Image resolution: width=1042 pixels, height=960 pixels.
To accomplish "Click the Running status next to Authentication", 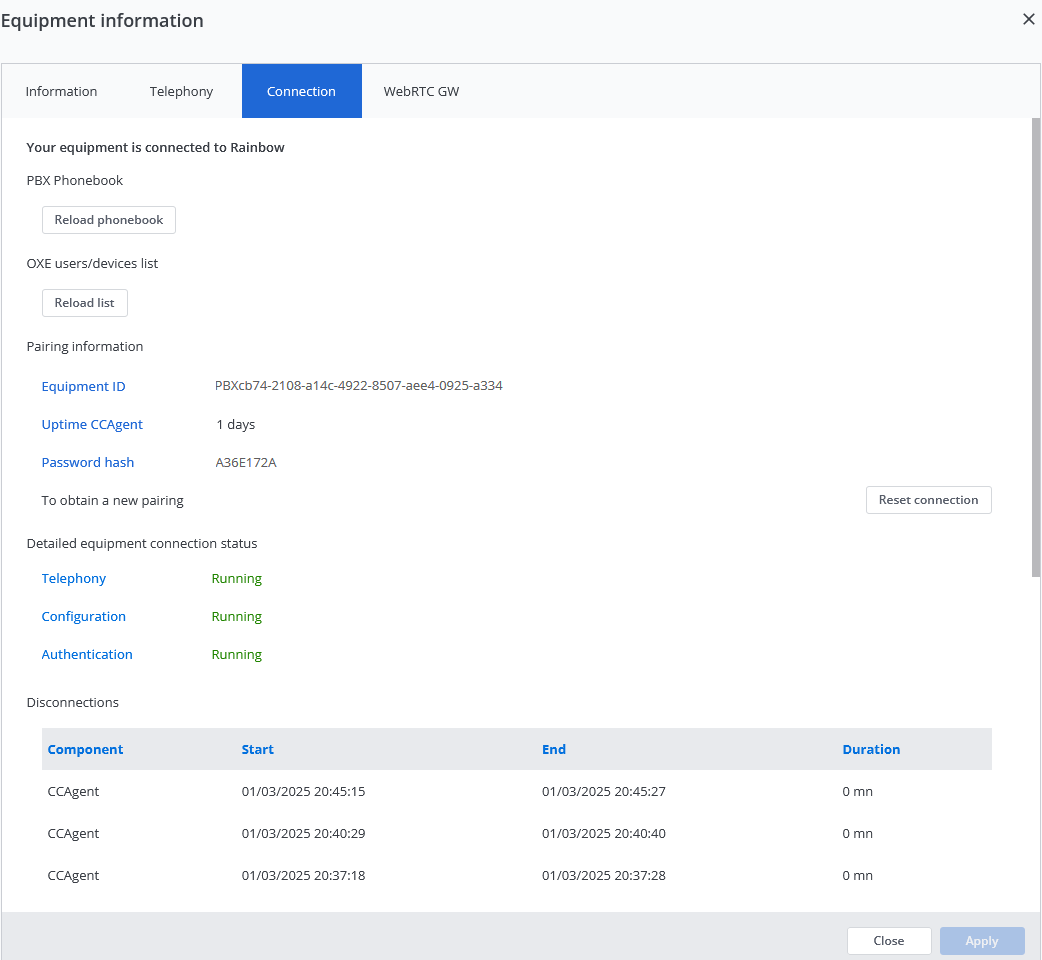I will point(237,654).
